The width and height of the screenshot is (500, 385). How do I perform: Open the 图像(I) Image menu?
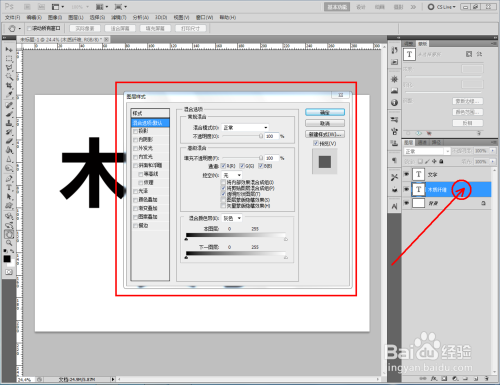tap(55, 17)
